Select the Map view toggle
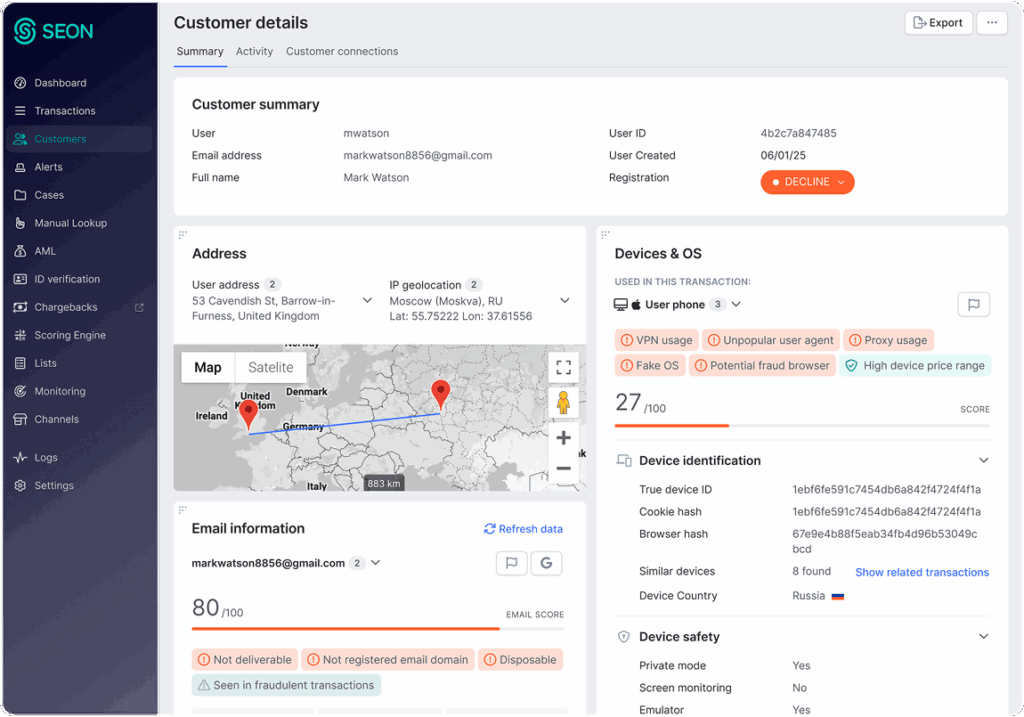 coord(208,367)
